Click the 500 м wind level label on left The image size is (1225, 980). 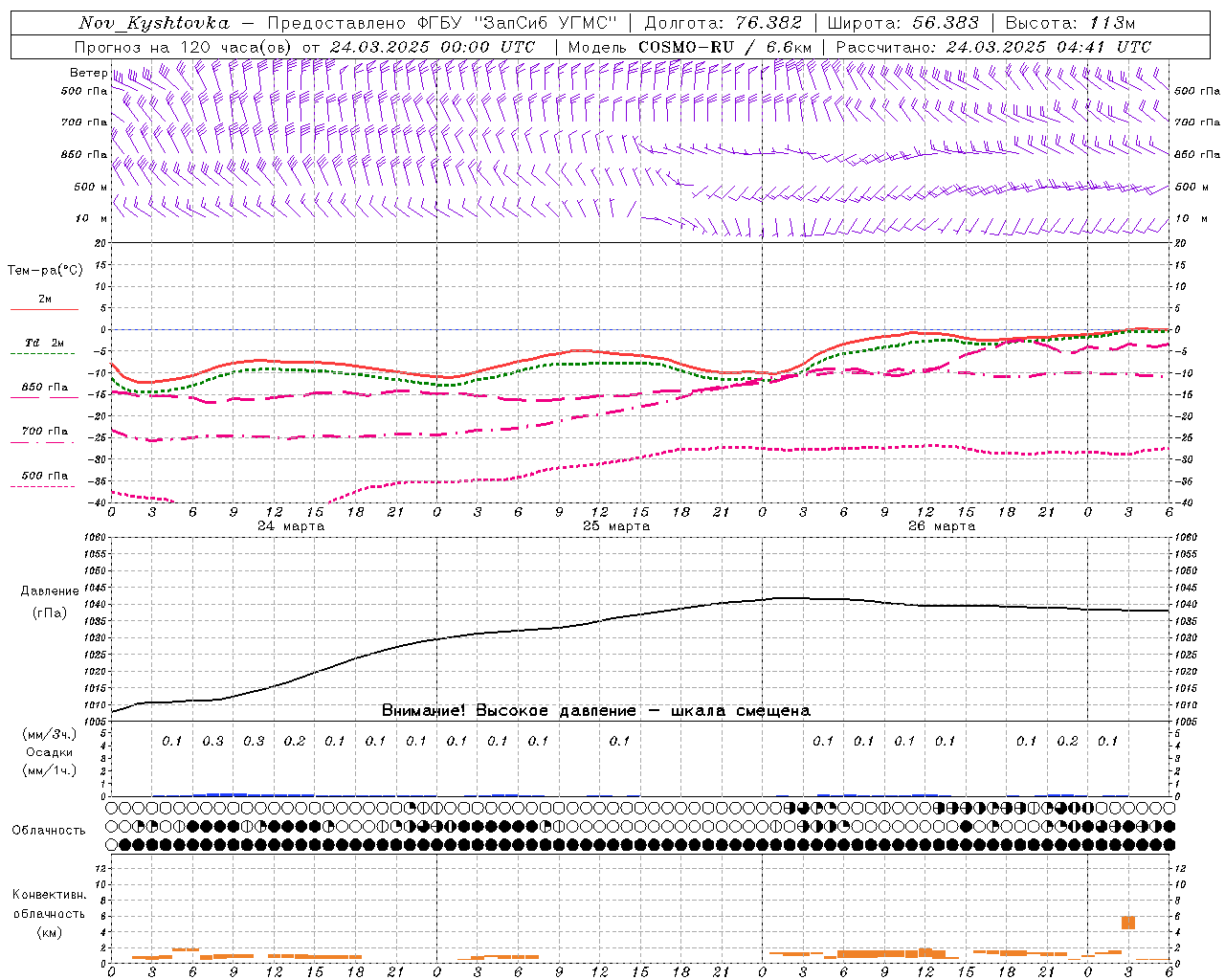click(x=92, y=188)
